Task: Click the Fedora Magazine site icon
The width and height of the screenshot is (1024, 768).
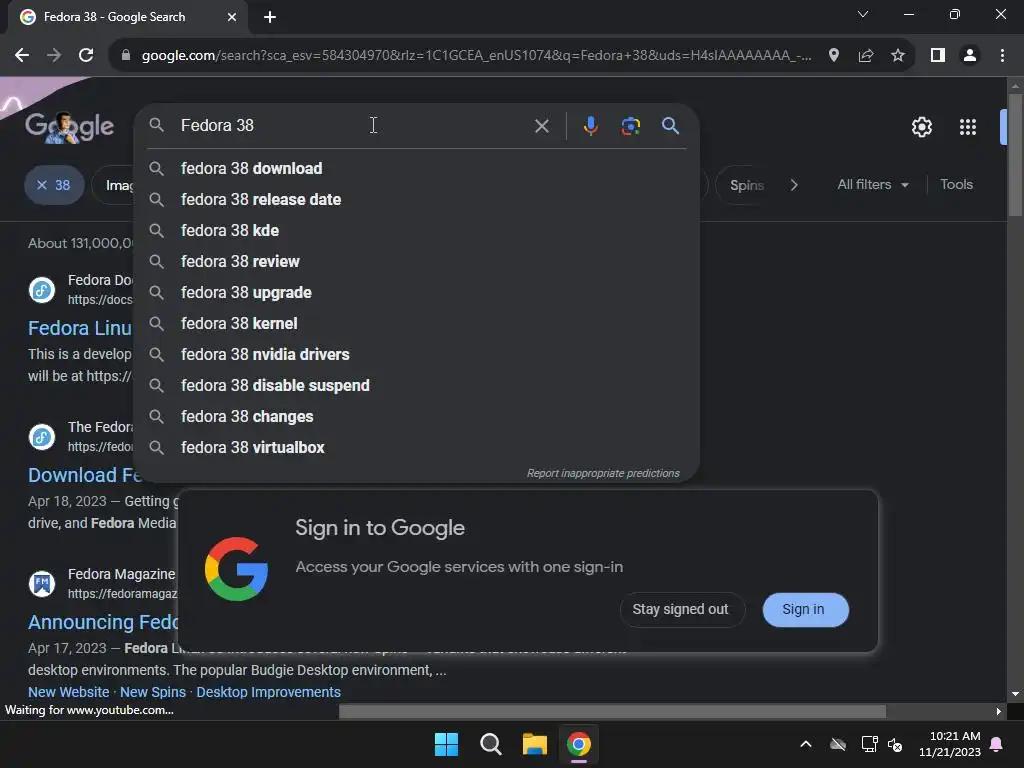Action: coord(42,583)
